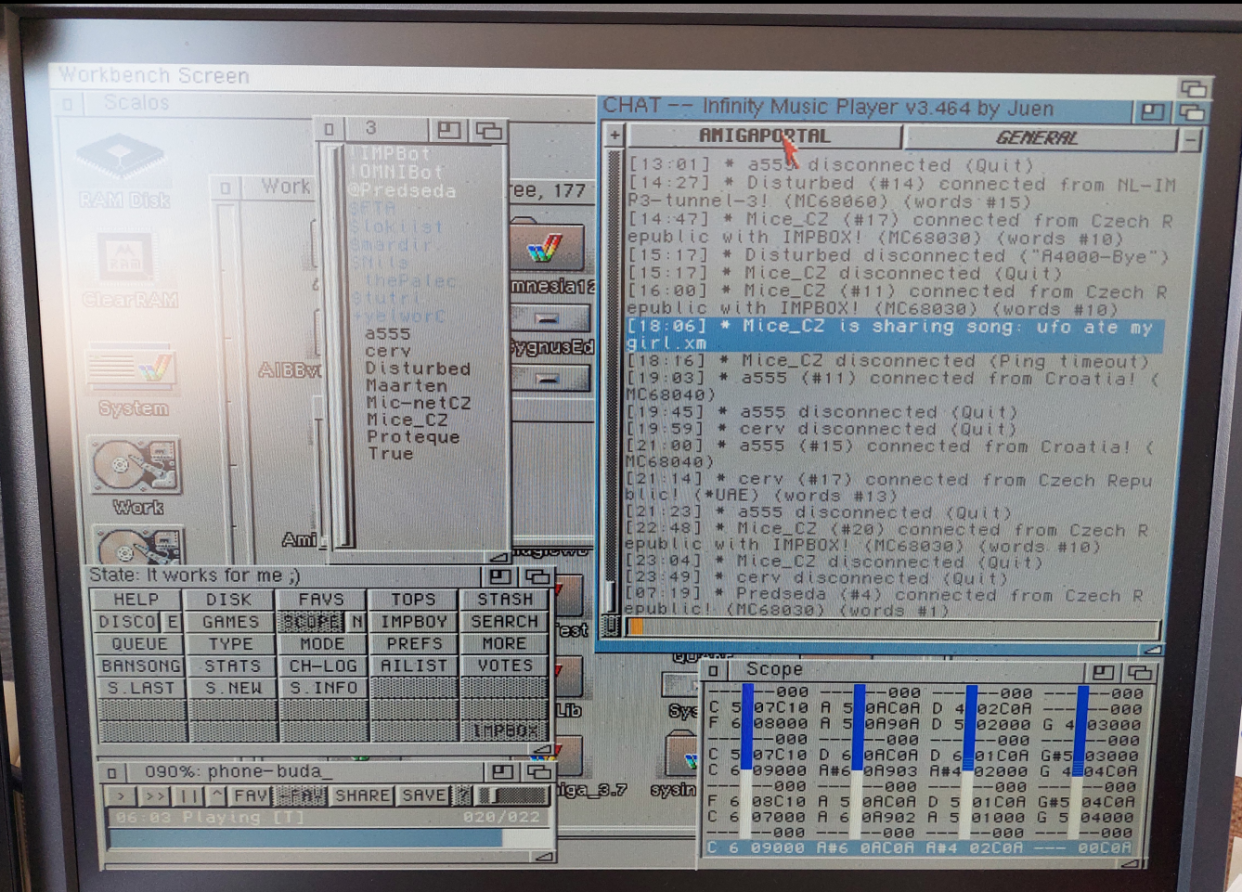
Task: Click the zoom gadget of the Scope window
Action: (x=1102, y=673)
